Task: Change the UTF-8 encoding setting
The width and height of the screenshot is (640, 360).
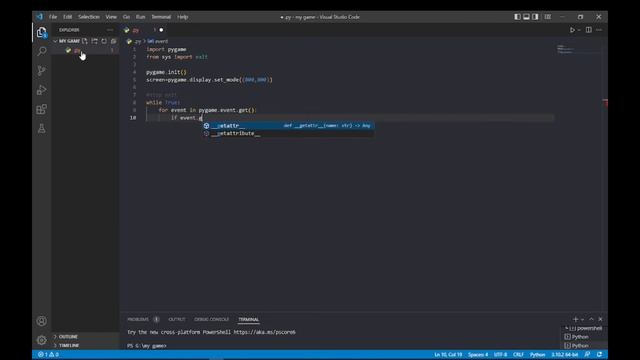Action: [500, 355]
